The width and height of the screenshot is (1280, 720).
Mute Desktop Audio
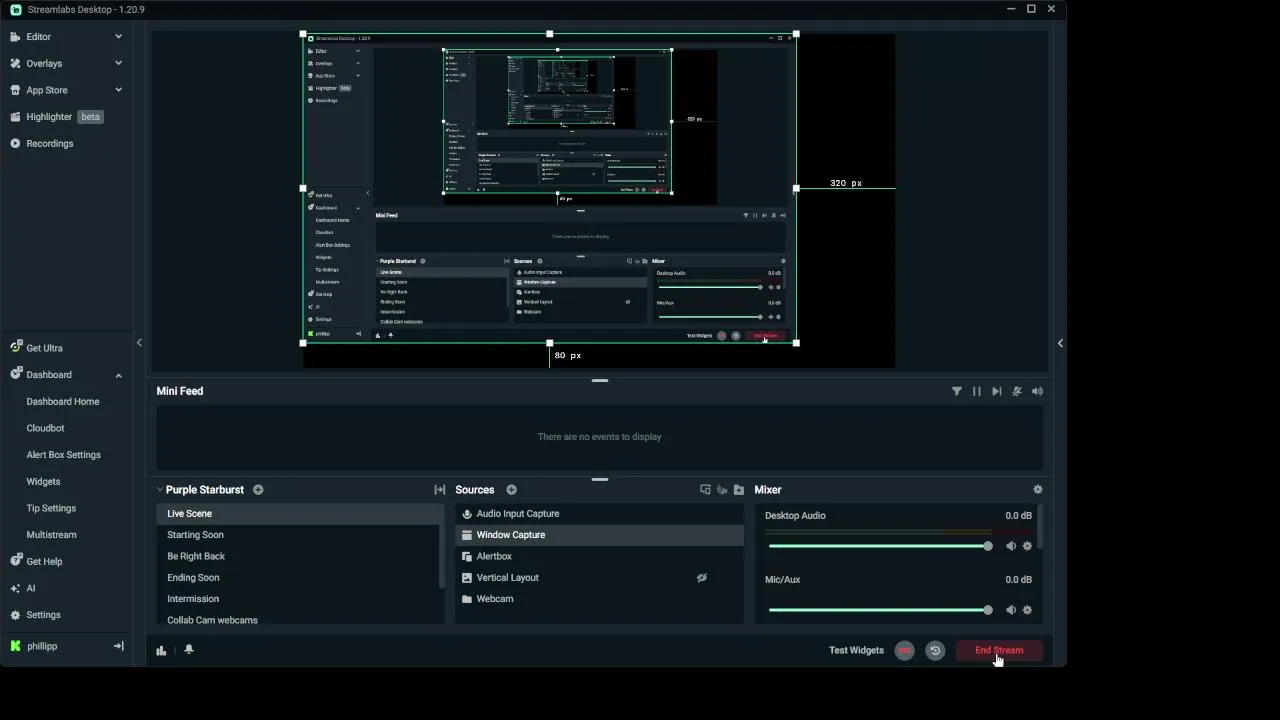tap(1010, 546)
